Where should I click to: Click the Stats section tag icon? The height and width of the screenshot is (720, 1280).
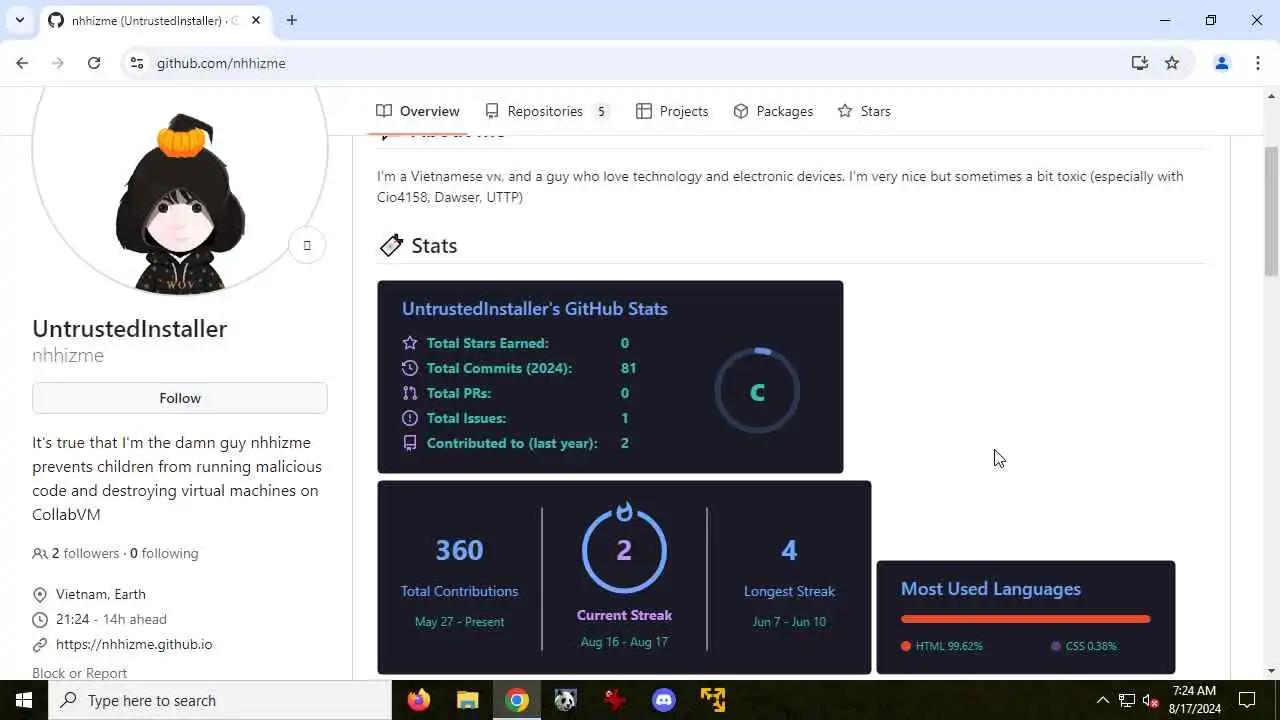coord(391,245)
